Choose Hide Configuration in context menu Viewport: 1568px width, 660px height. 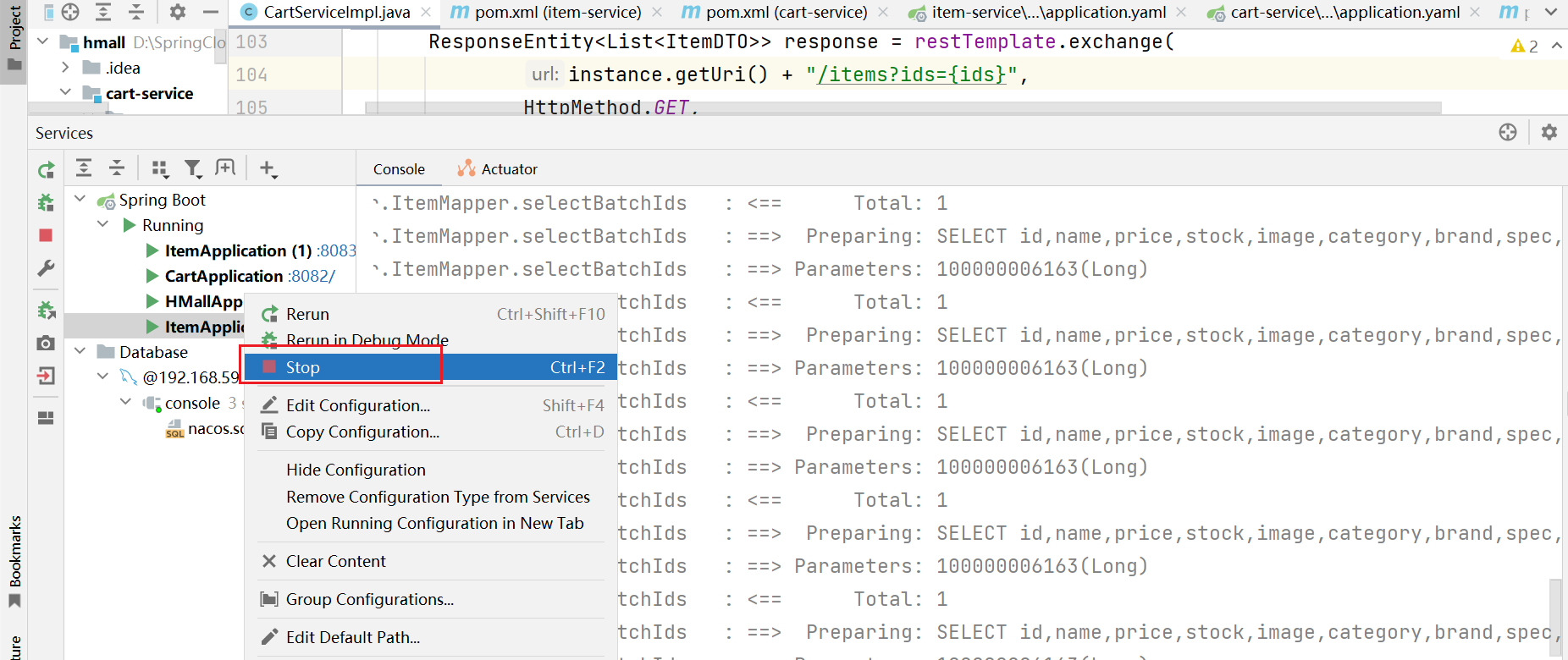[x=433, y=470]
